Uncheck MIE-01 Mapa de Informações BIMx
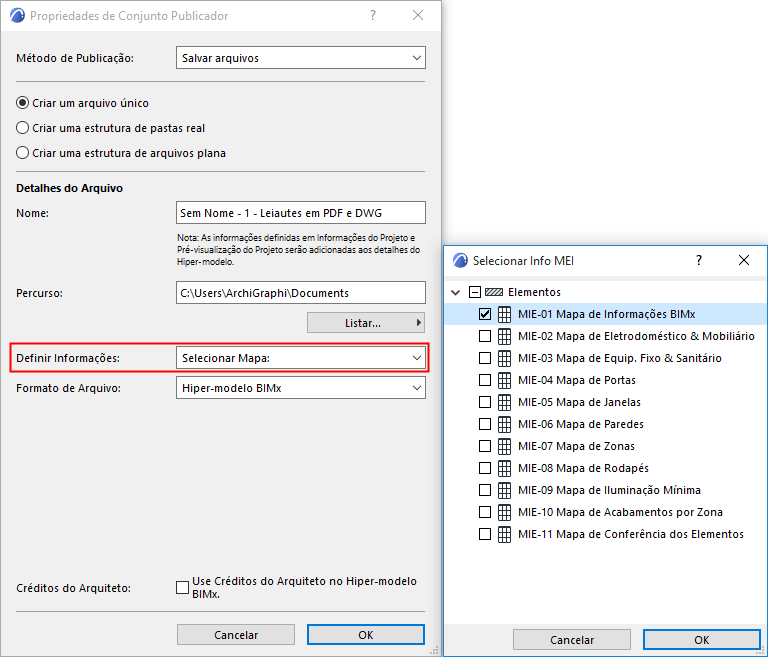The image size is (768, 657). [x=485, y=314]
